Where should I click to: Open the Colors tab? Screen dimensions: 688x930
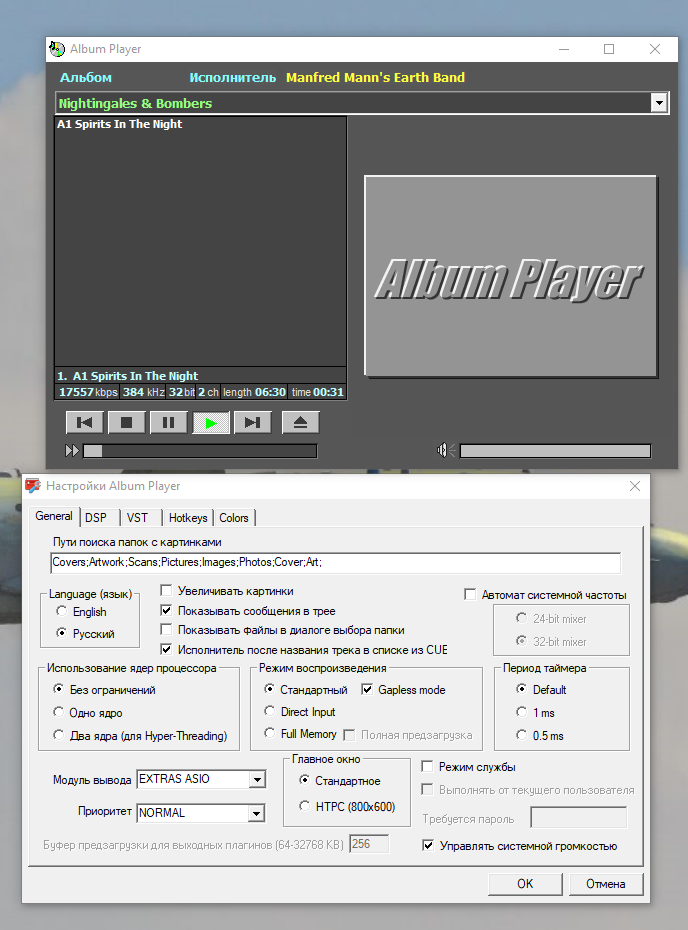234,518
